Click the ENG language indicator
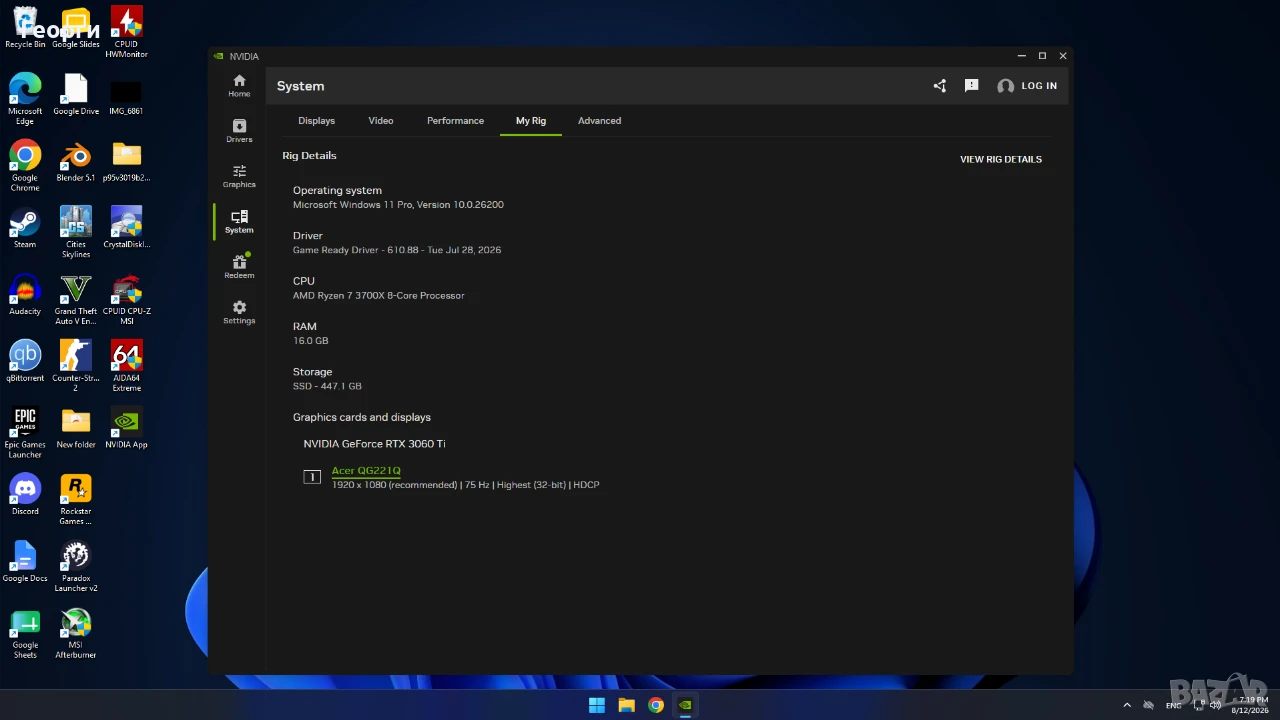The height and width of the screenshot is (720, 1280). click(x=1174, y=705)
